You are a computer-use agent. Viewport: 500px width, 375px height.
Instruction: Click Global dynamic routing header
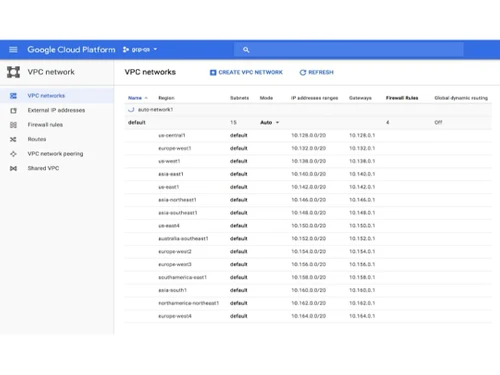click(x=461, y=98)
